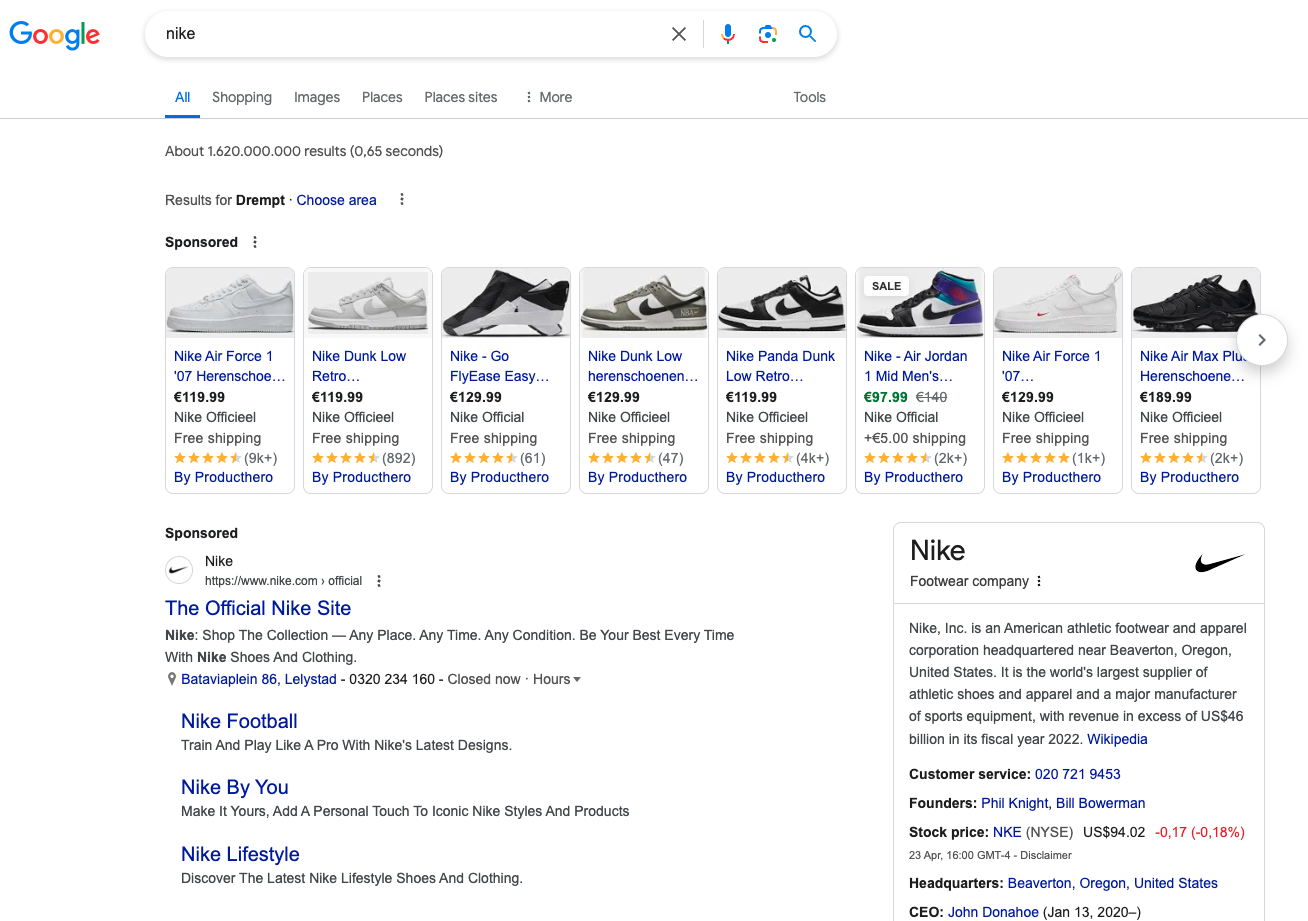This screenshot has height=921, width=1308.
Task: Open the Nike Lifestyle sitelink
Action: pos(240,854)
